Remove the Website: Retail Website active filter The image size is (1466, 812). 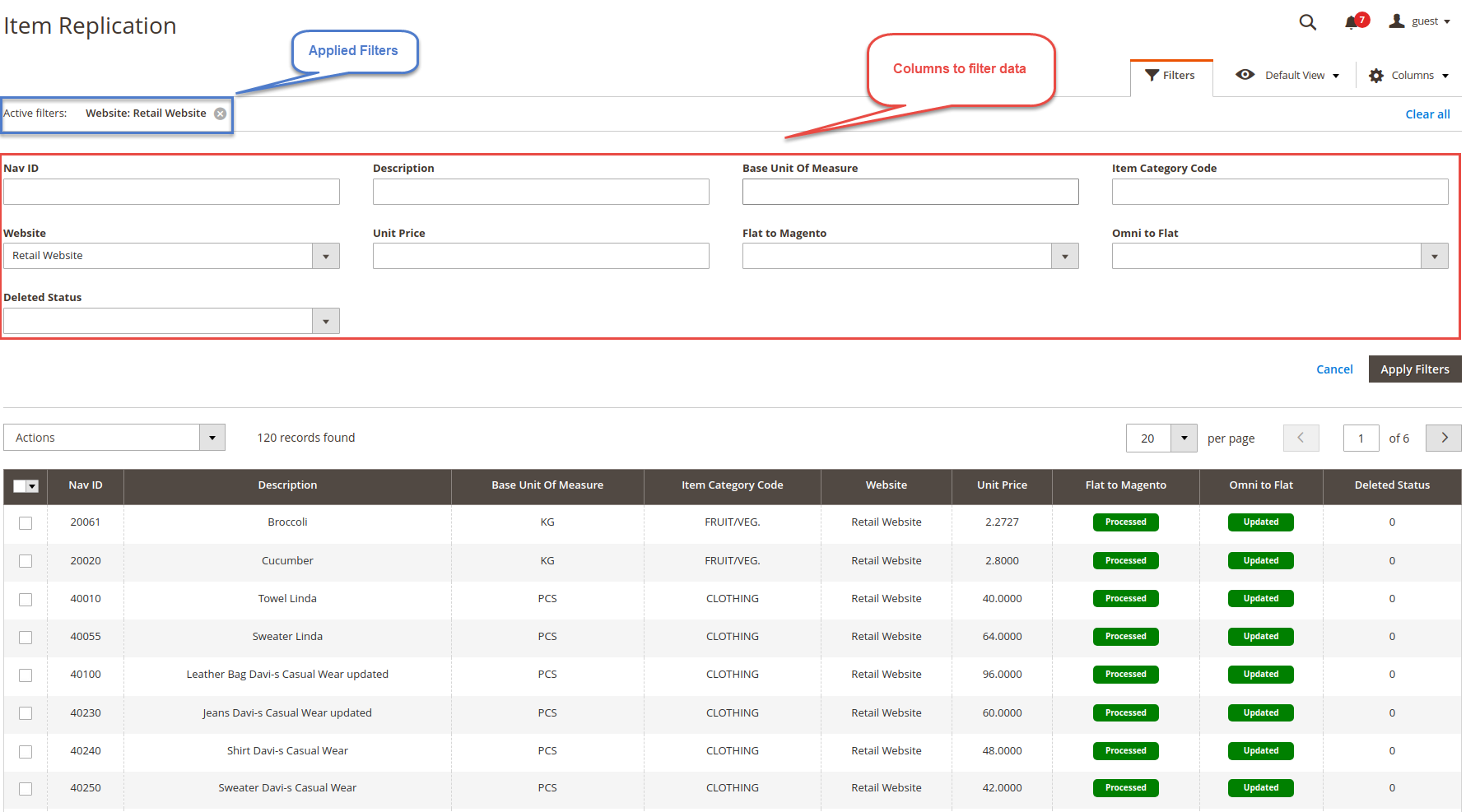click(221, 114)
